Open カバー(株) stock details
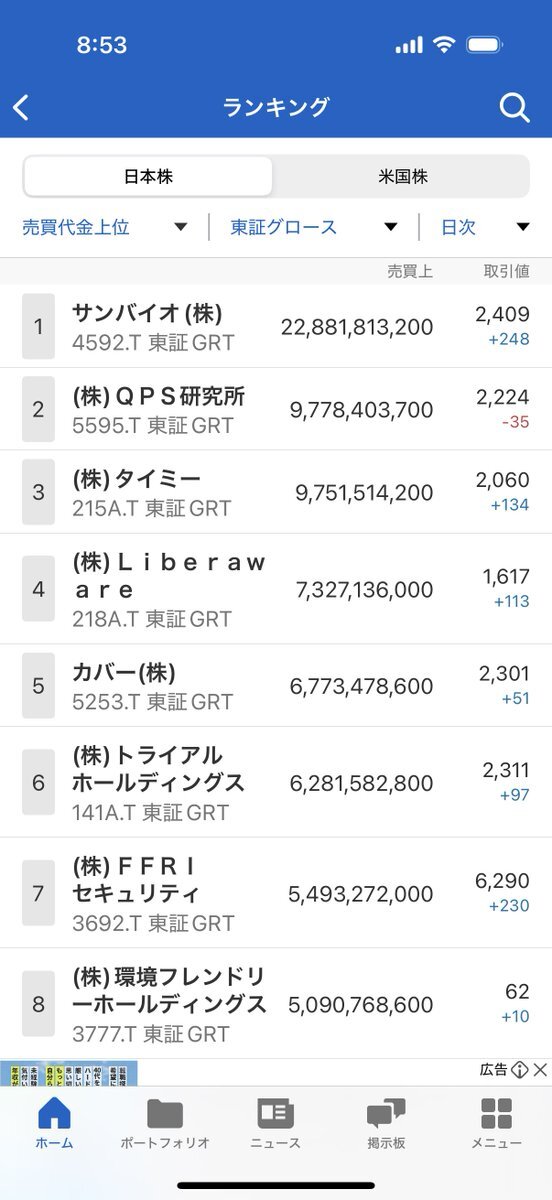 [276, 686]
